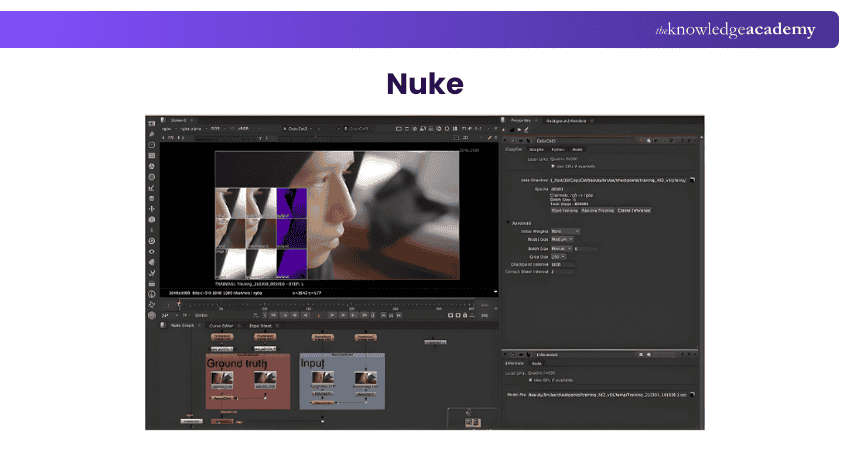Open the Global frame range dropdown

tap(204, 315)
